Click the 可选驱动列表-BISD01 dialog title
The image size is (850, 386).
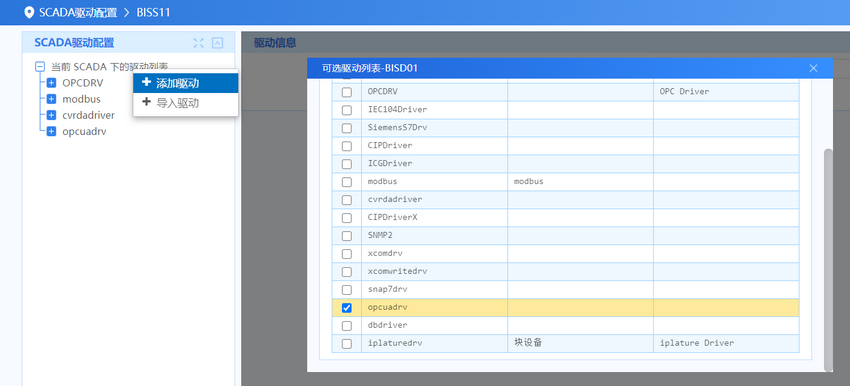(x=370, y=68)
